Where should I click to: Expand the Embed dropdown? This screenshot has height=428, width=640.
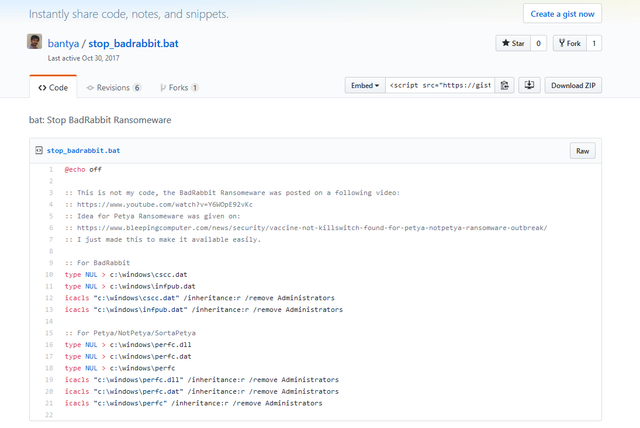point(365,85)
